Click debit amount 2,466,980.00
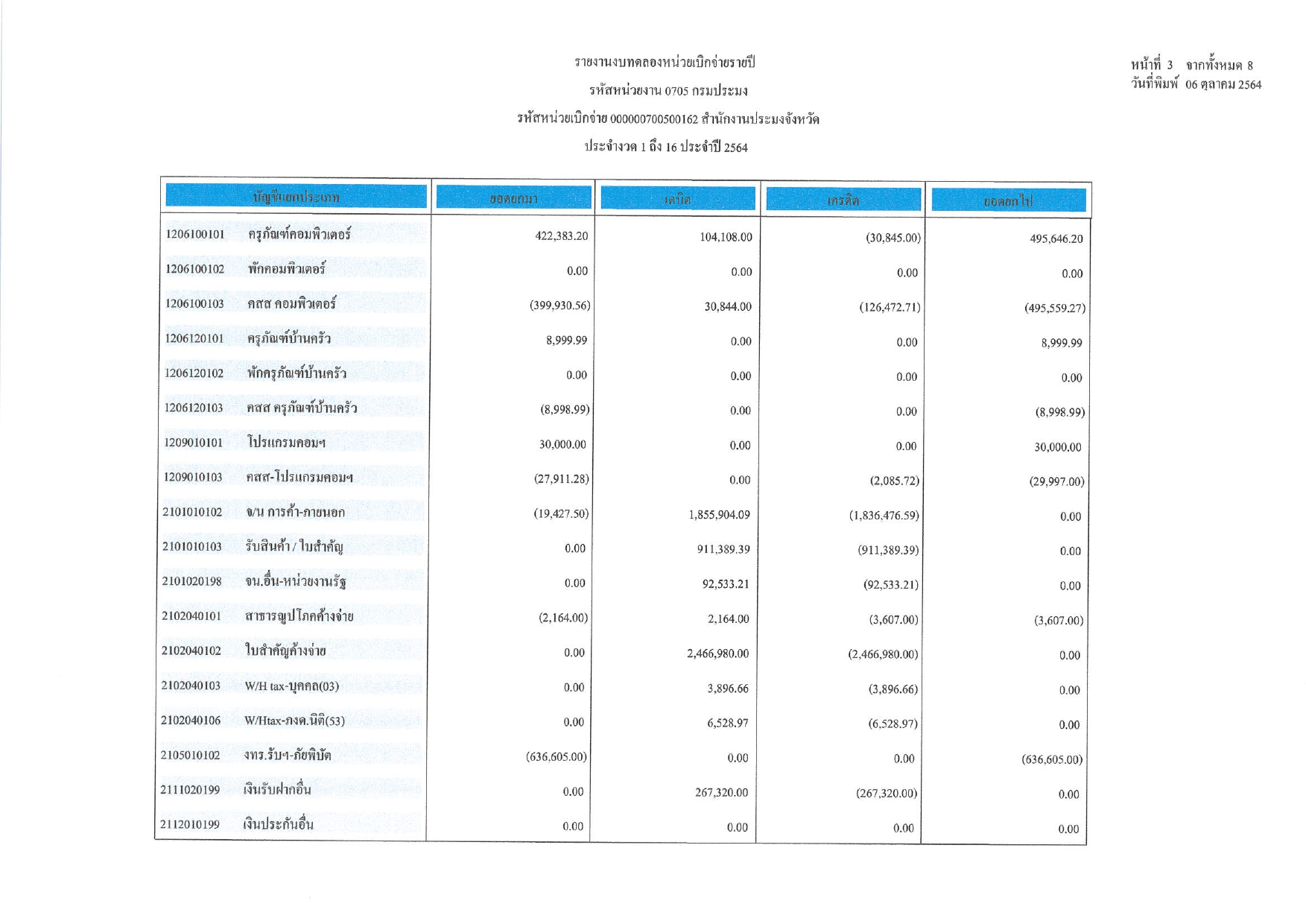The image size is (1306, 924). point(717,654)
